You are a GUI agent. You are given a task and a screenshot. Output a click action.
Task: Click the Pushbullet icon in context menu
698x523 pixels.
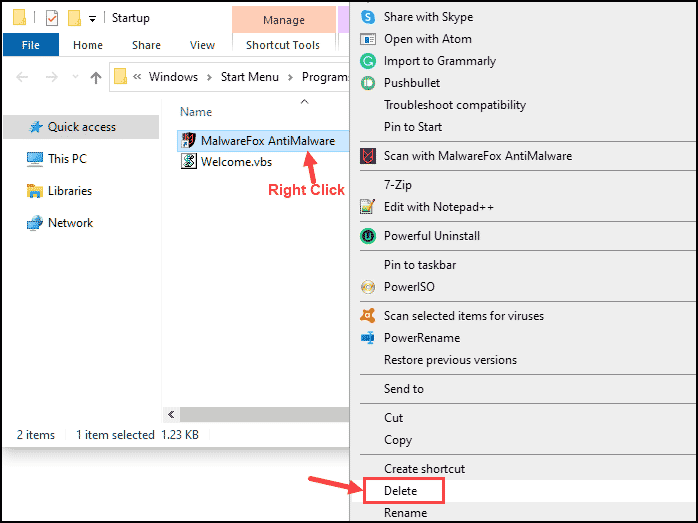pyautogui.click(x=368, y=83)
